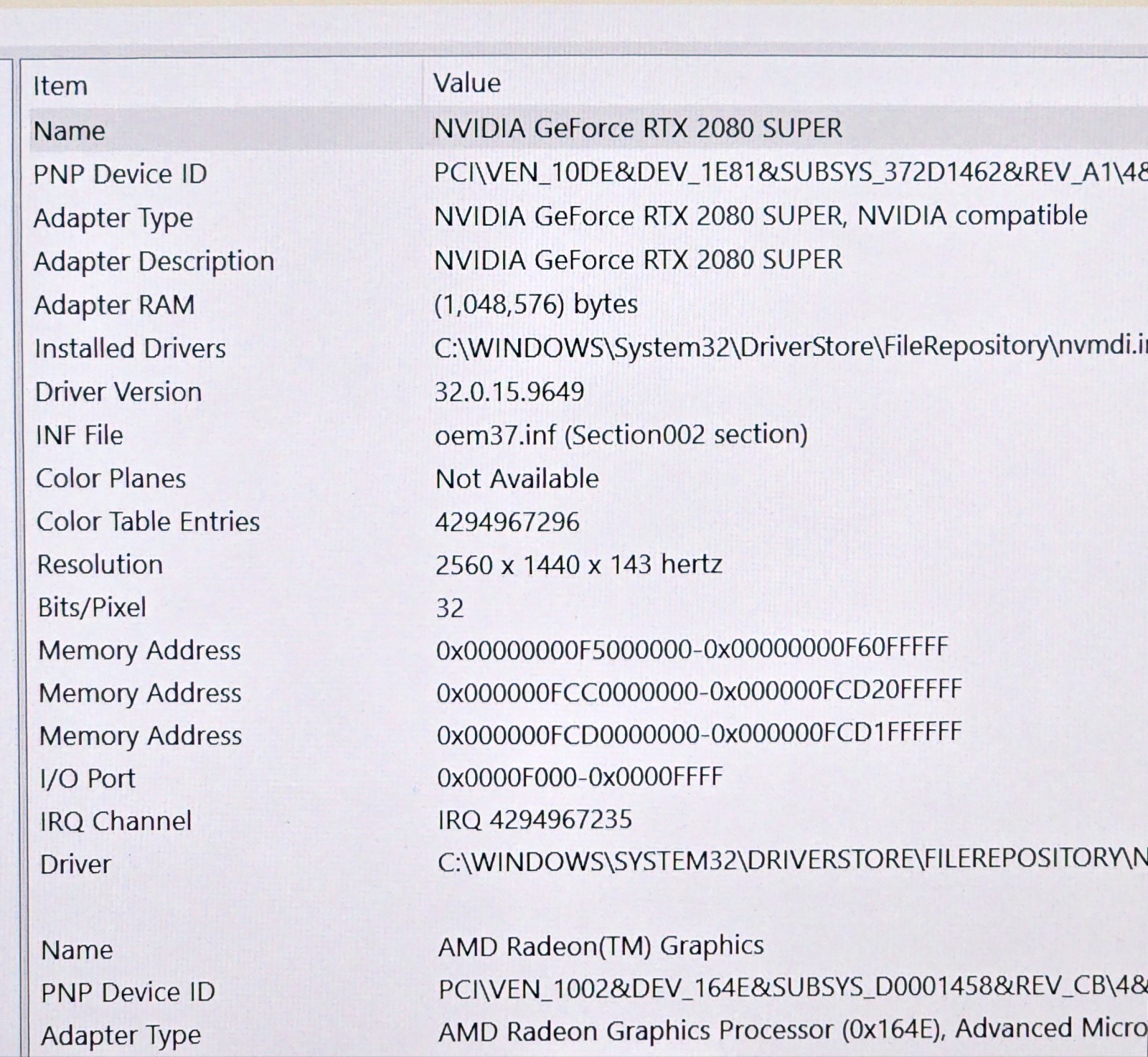Click the Color Planes row label
The height and width of the screenshot is (1057, 1148).
pos(110,479)
